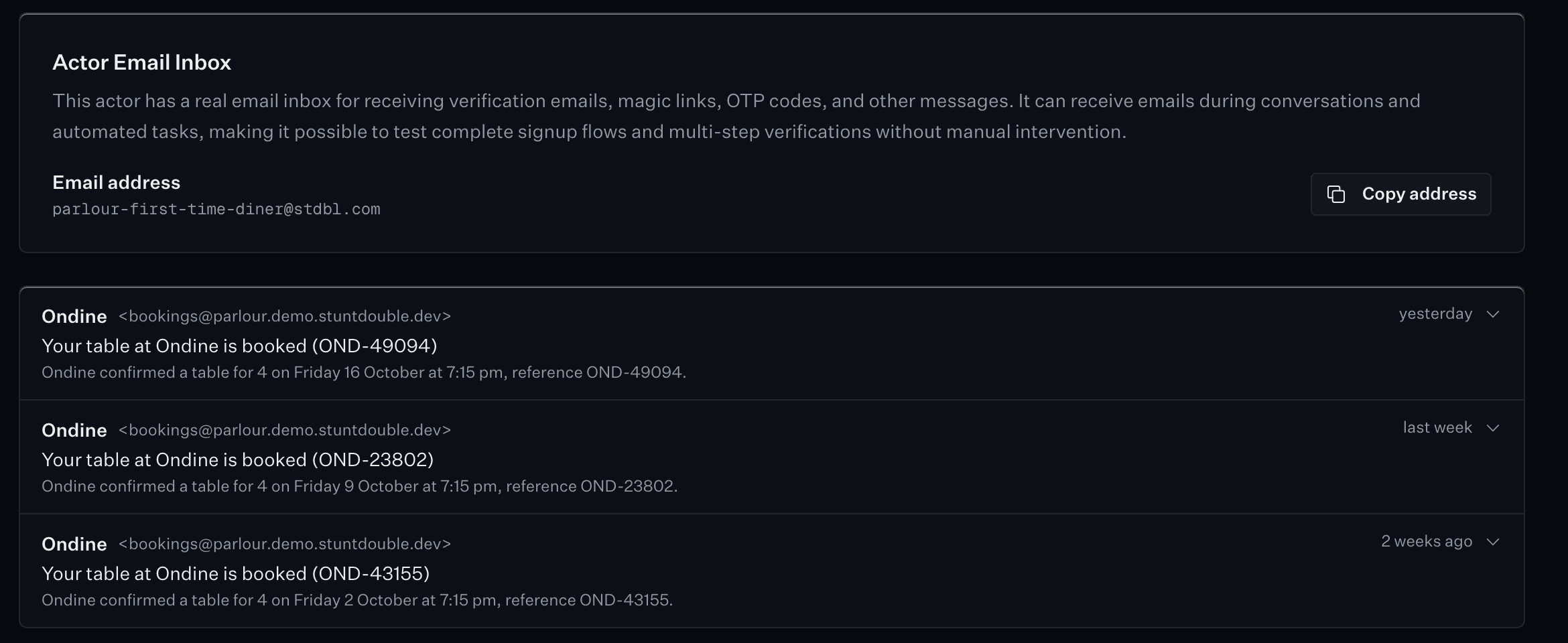
Task: Click the Friday 9 October preview text
Action: pyautogui.click(x=360, y=486)
